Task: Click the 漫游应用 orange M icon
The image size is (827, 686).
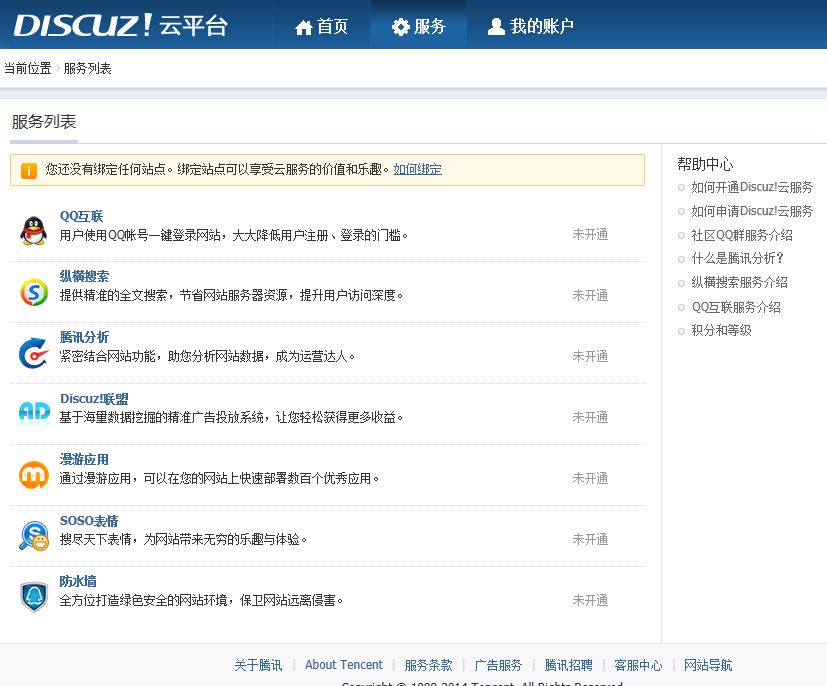Action: click(34, 475)
